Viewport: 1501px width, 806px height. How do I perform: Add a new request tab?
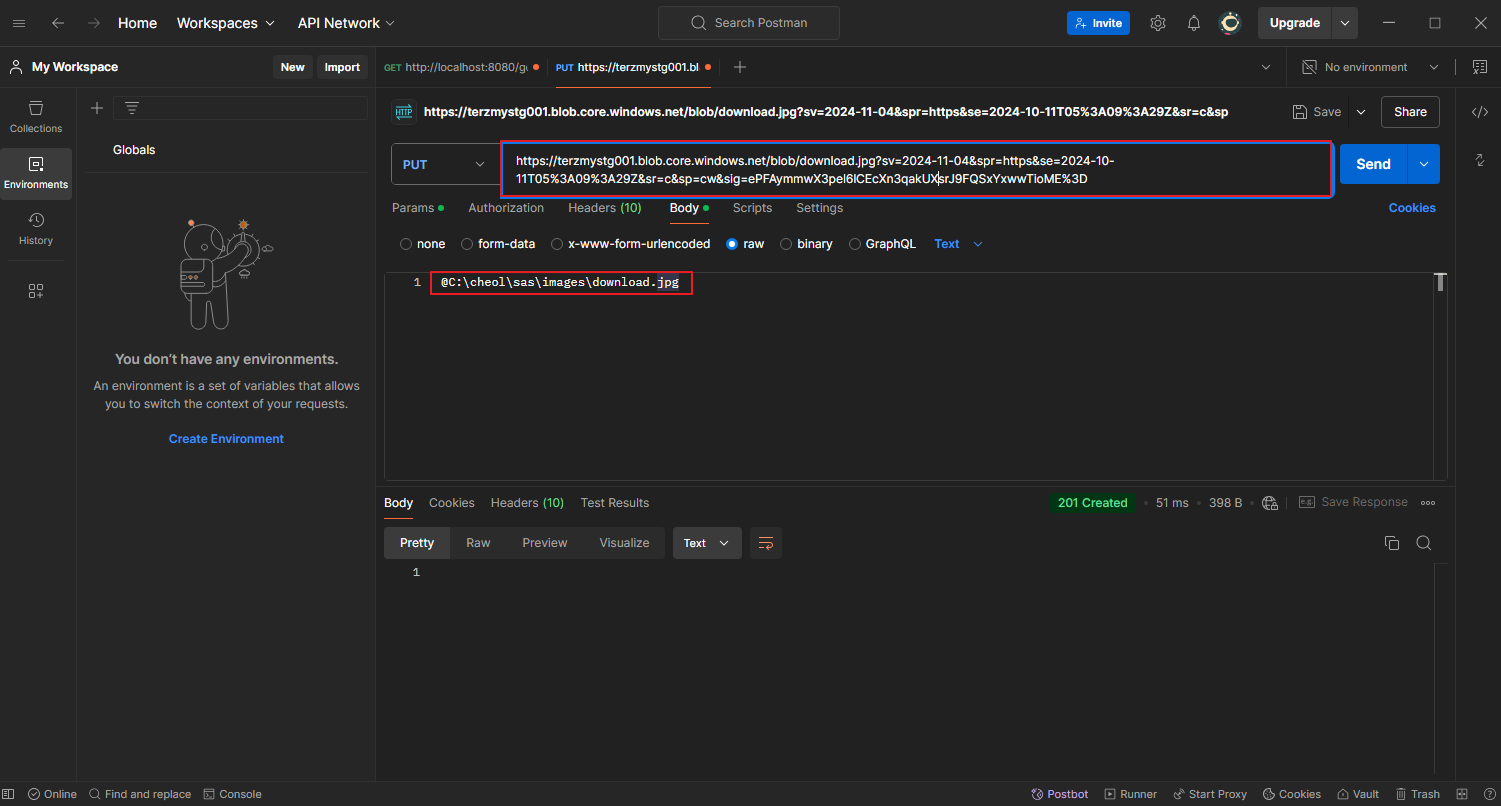pos(740,67)
